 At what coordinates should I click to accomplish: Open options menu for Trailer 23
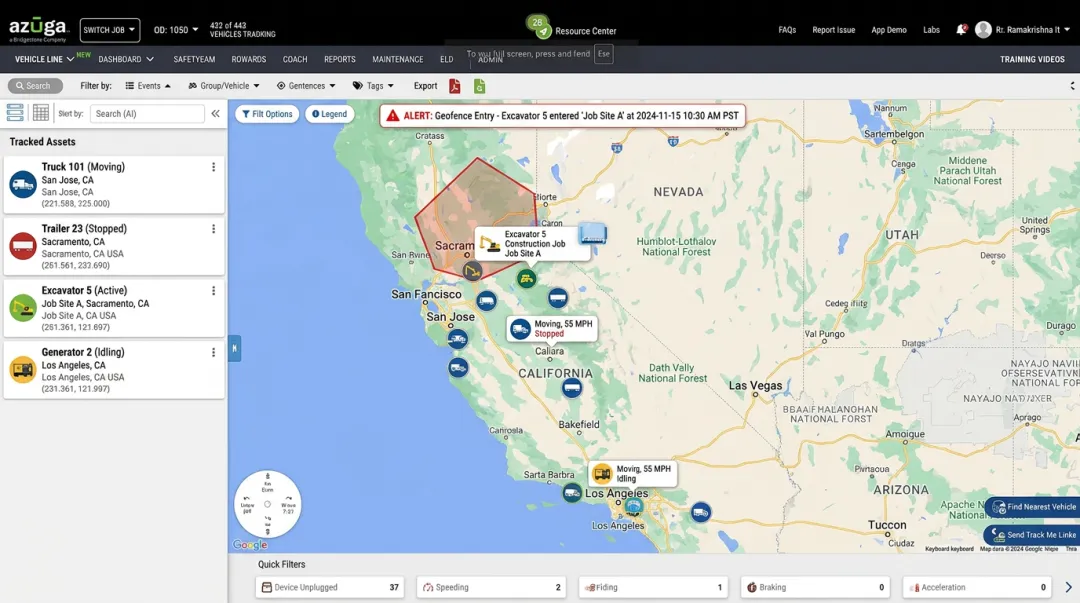click(x=214, y=229)
